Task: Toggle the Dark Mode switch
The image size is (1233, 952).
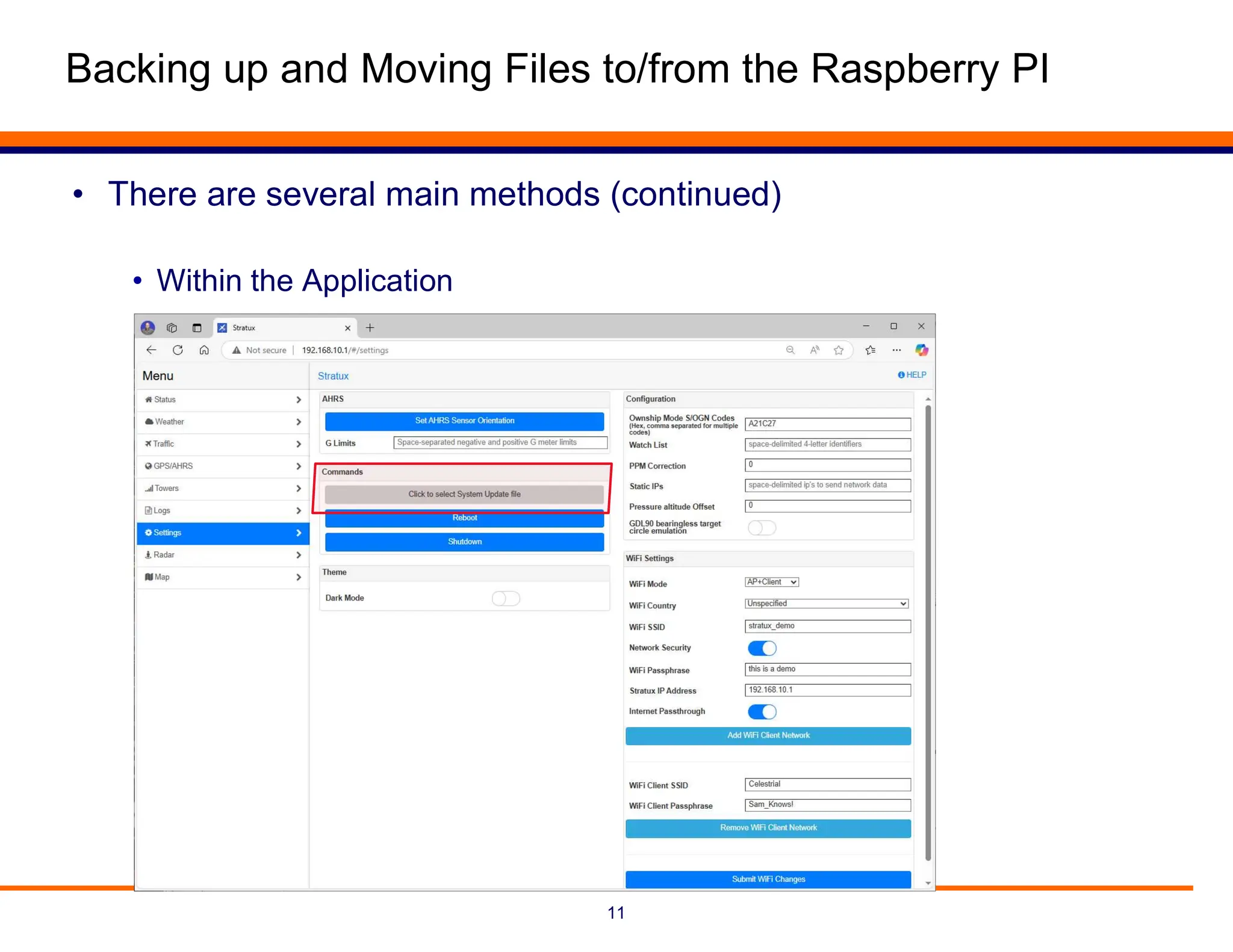Action: coord(506,598)
